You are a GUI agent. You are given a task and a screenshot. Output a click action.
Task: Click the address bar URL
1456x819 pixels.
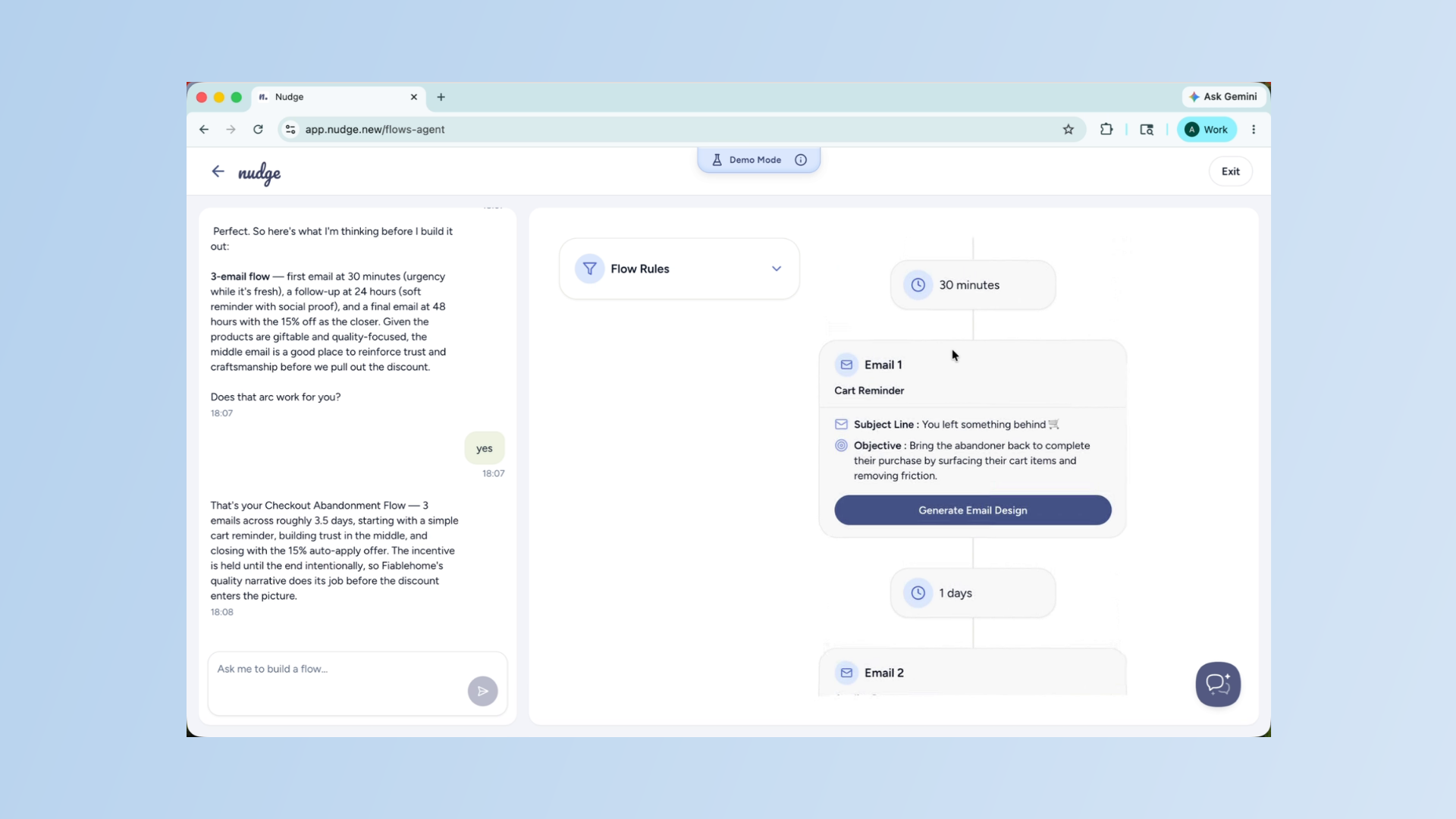375,130
